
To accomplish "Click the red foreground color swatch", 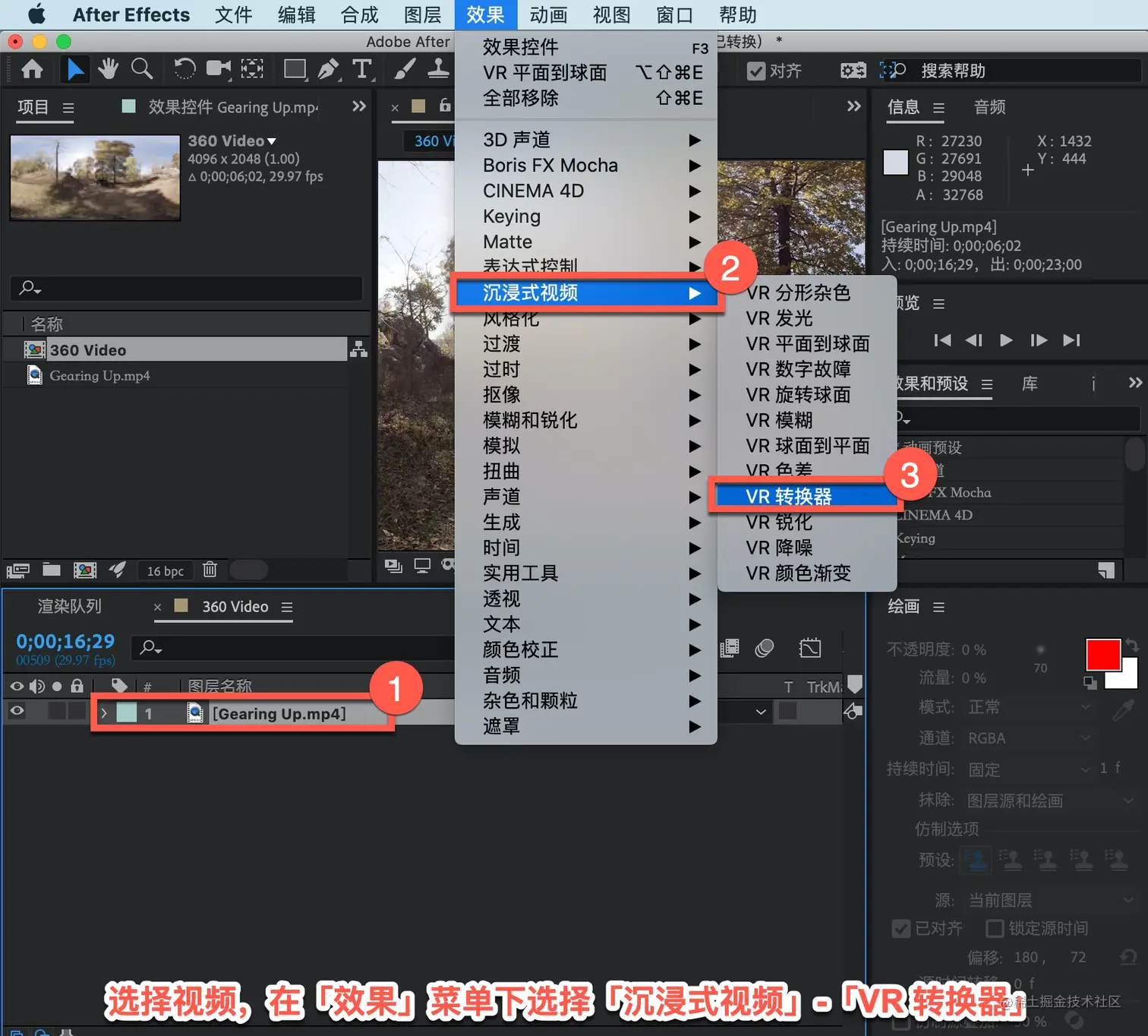I will pos(1103,655).
